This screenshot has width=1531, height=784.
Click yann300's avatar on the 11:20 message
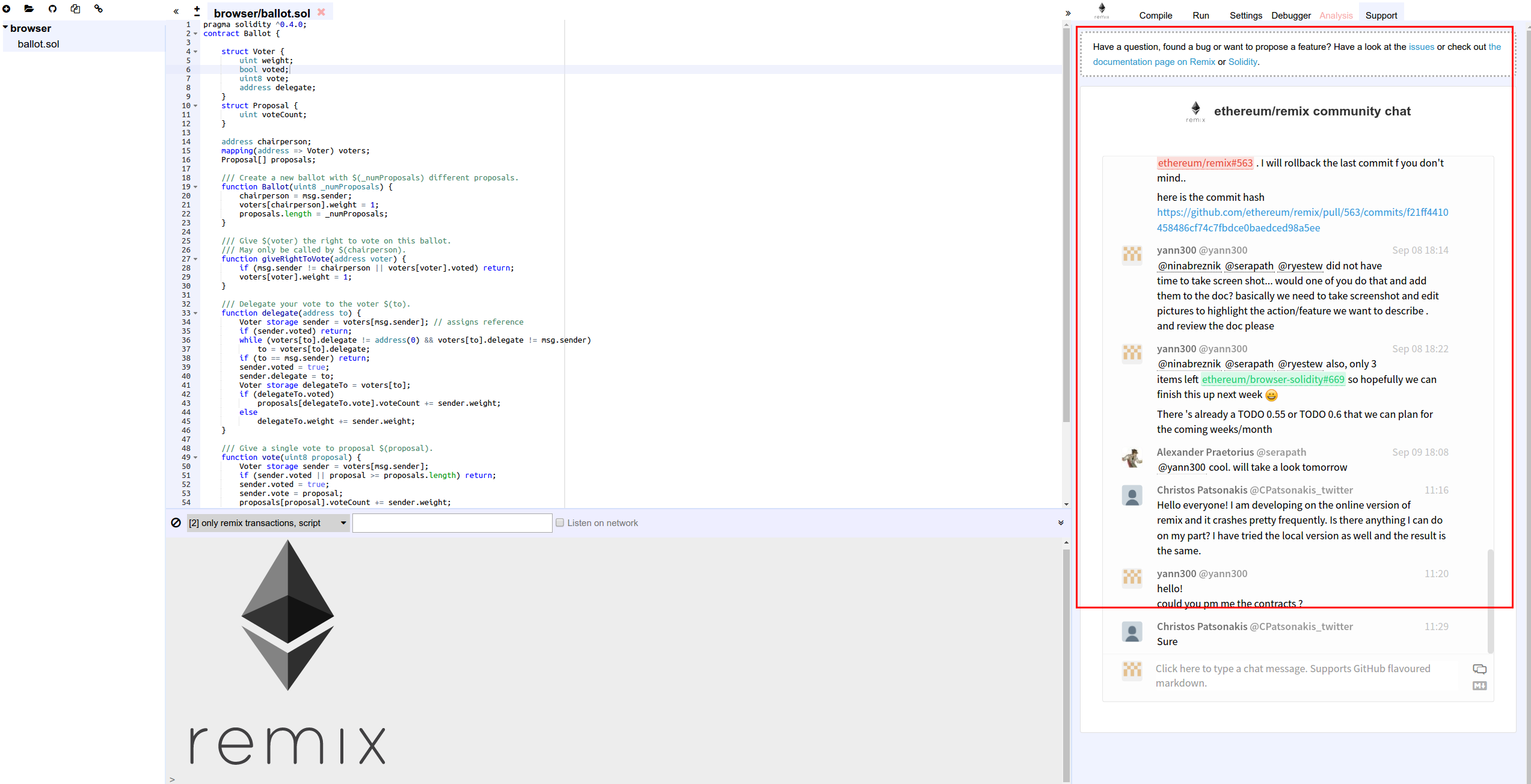point(1132,578)
